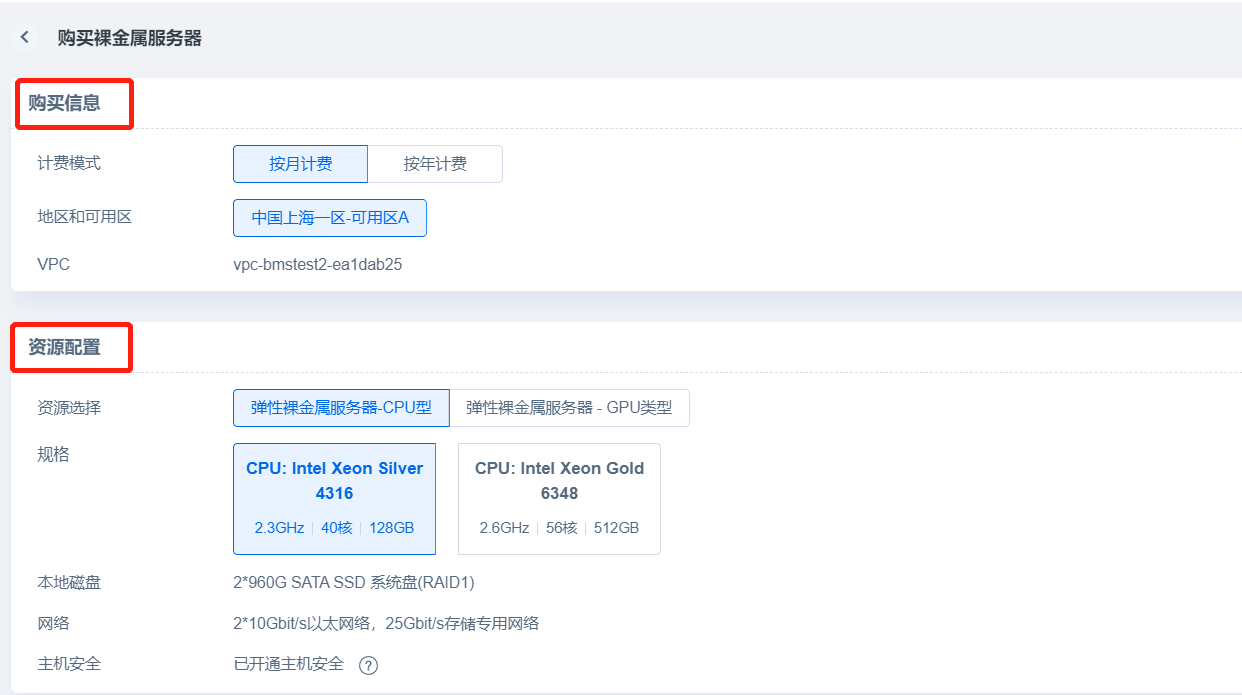The image size is (1242, 695).
Task: Click the 已开通主机安全 status text
Action: [x=288, y=664]
